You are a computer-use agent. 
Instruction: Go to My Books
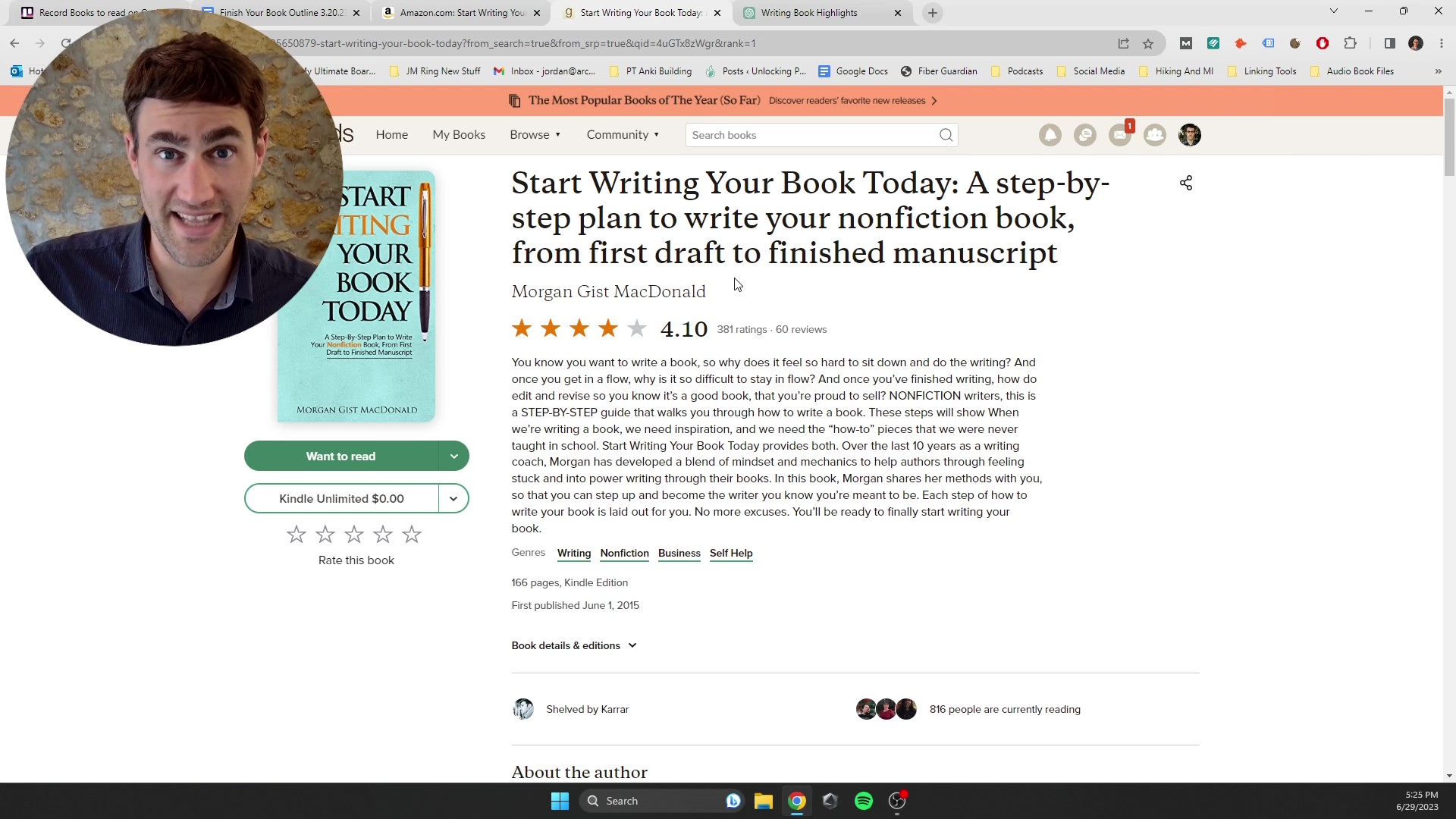[459, 135]
